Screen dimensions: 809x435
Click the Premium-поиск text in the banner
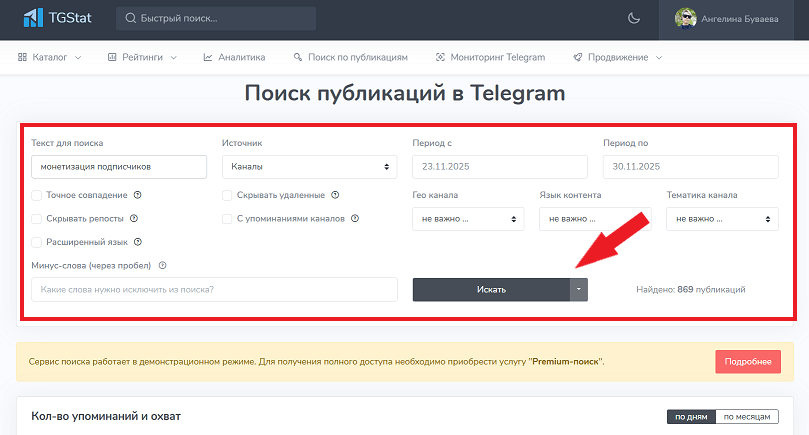pyautogui.click(x=565, y=362)
